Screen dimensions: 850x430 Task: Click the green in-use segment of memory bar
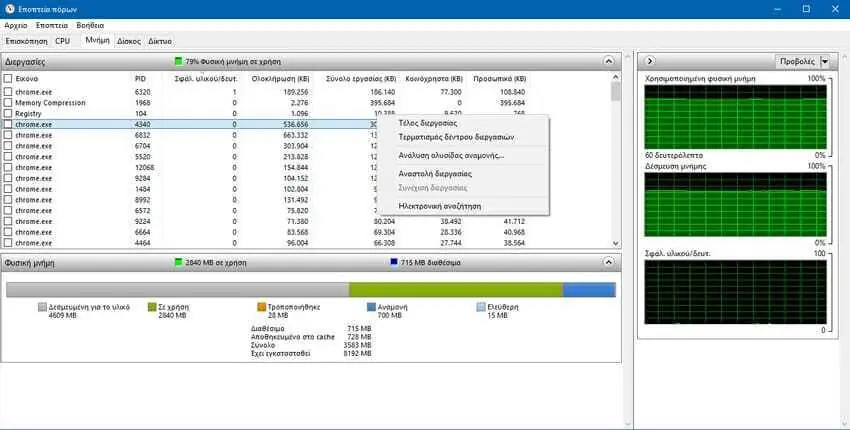pyautogui.click(x=456, y=290)
